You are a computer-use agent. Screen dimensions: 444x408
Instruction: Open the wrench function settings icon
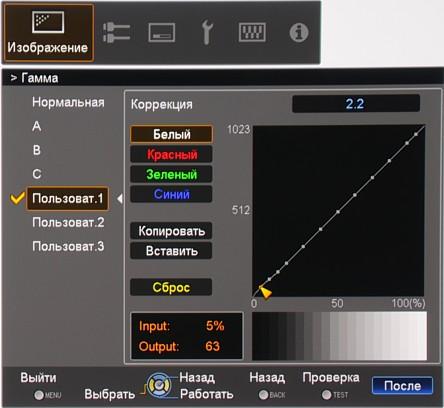point(207,32)
